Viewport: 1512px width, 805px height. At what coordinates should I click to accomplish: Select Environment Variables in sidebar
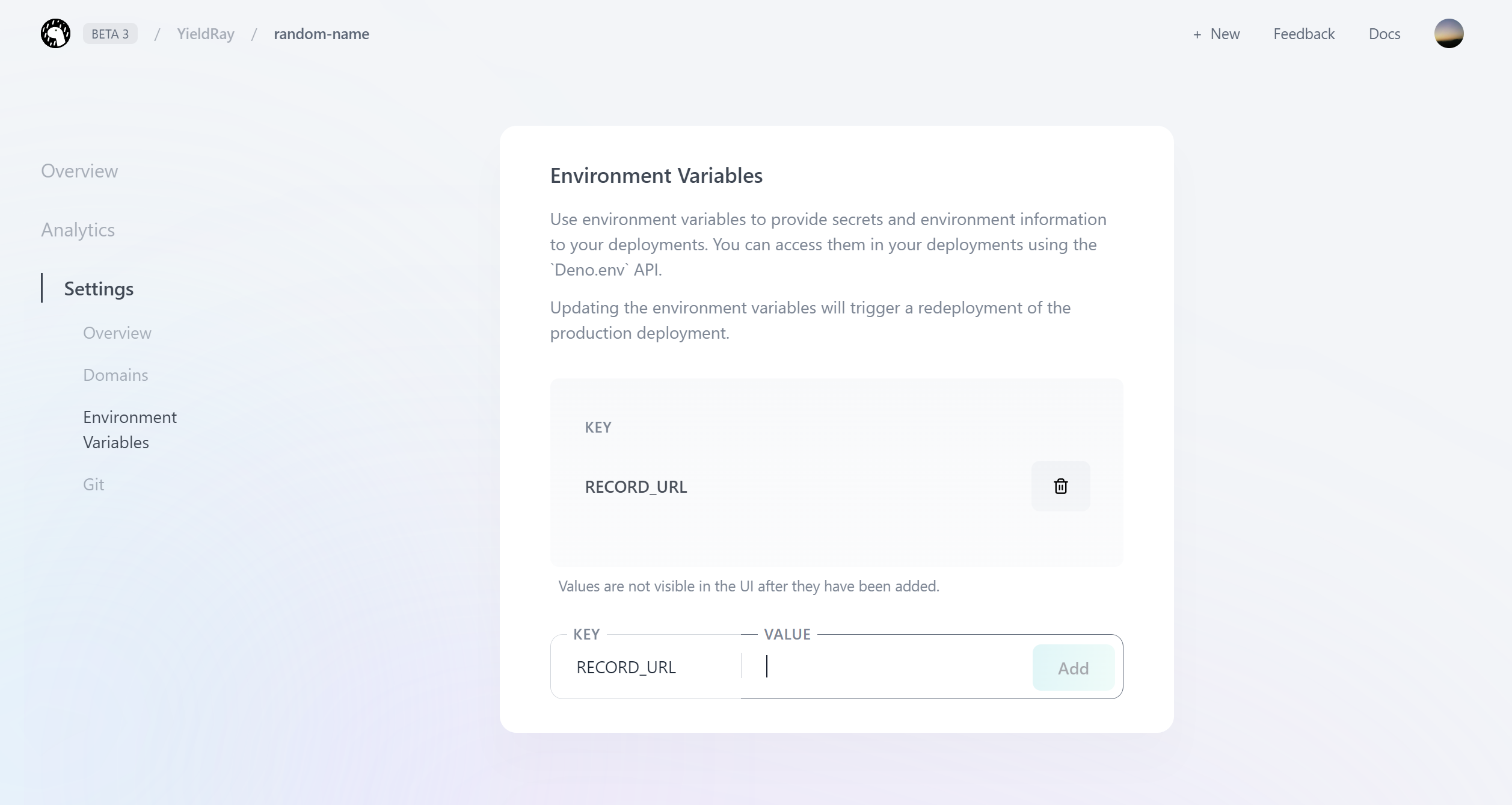coord(129,430)
